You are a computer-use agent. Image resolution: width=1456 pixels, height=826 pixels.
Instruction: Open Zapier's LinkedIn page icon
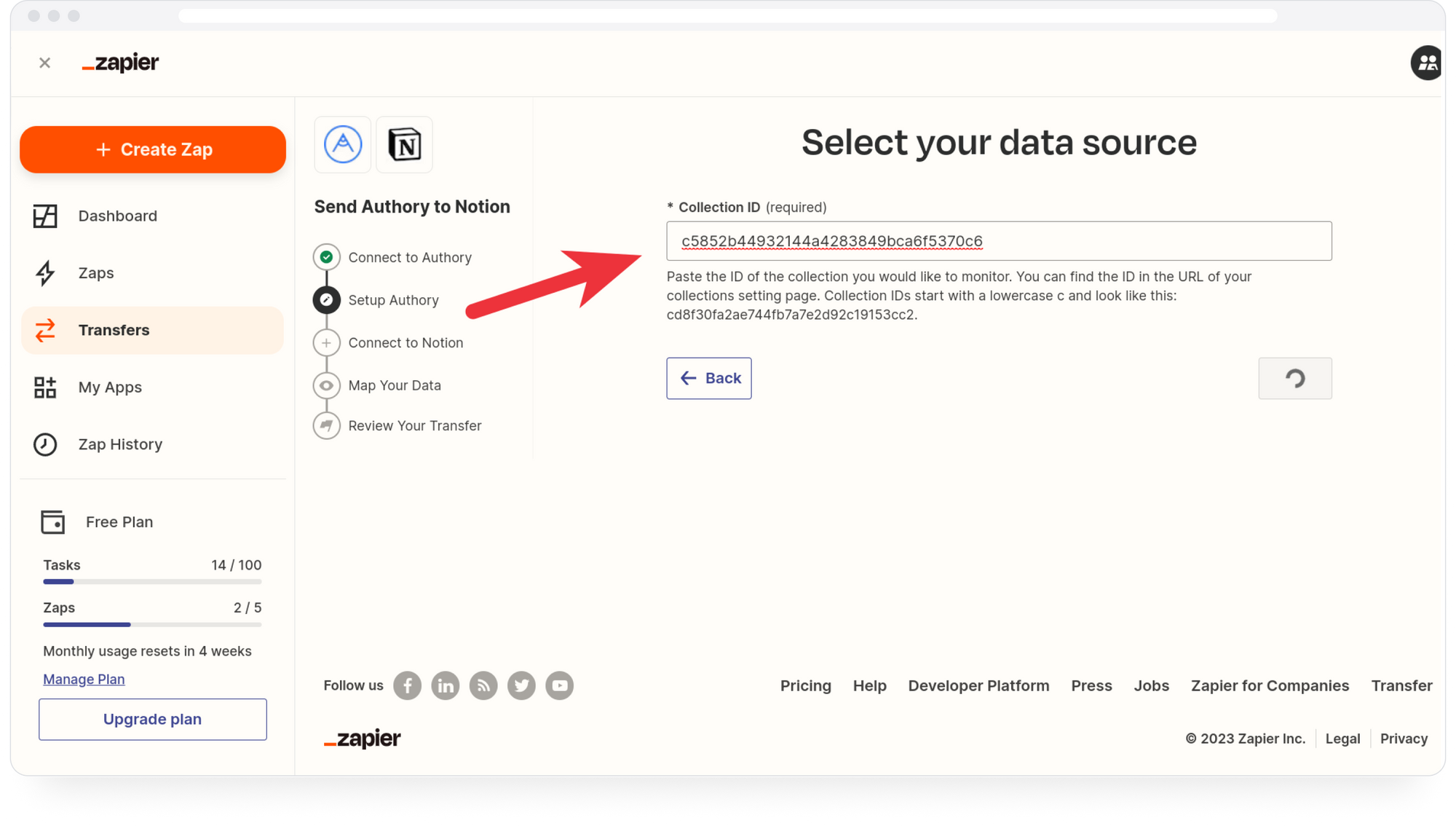[x=446, y=685]
